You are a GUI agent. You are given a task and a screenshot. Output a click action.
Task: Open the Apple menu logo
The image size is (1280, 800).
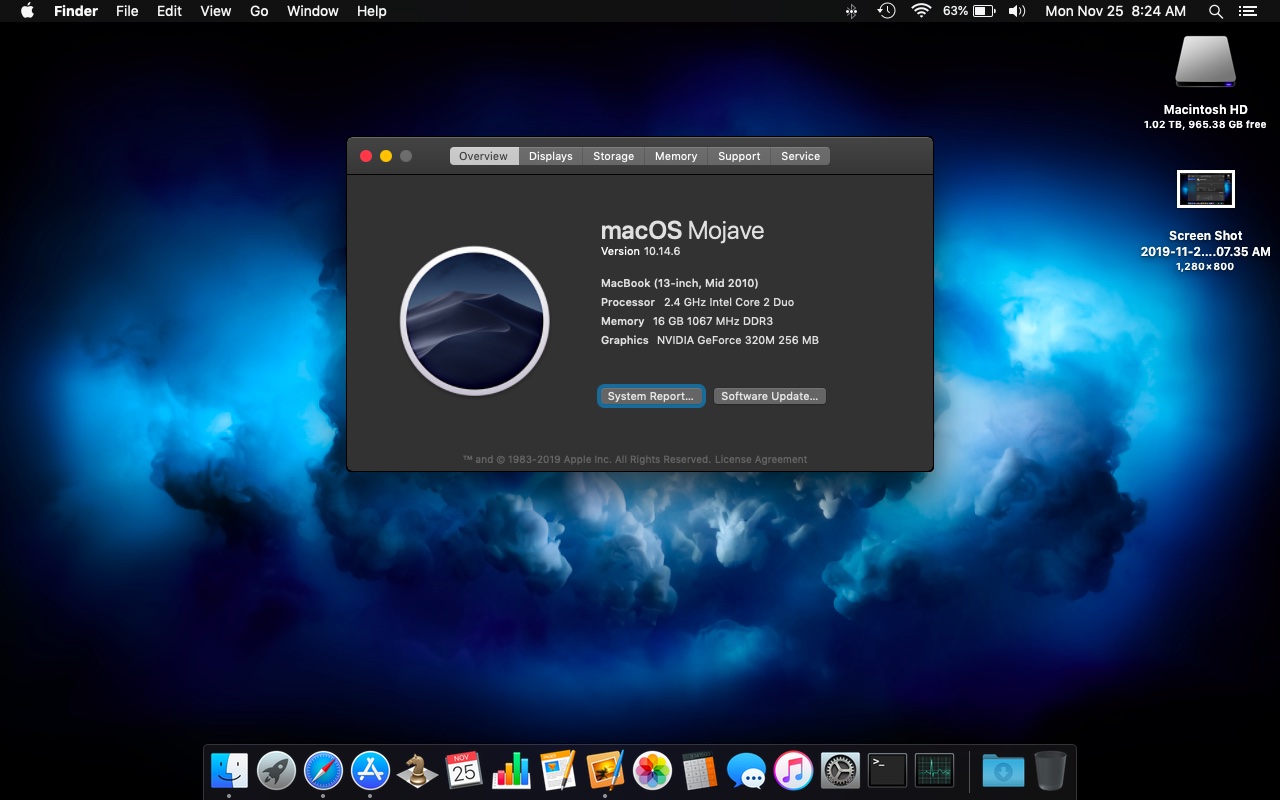(x=27, y=11)
